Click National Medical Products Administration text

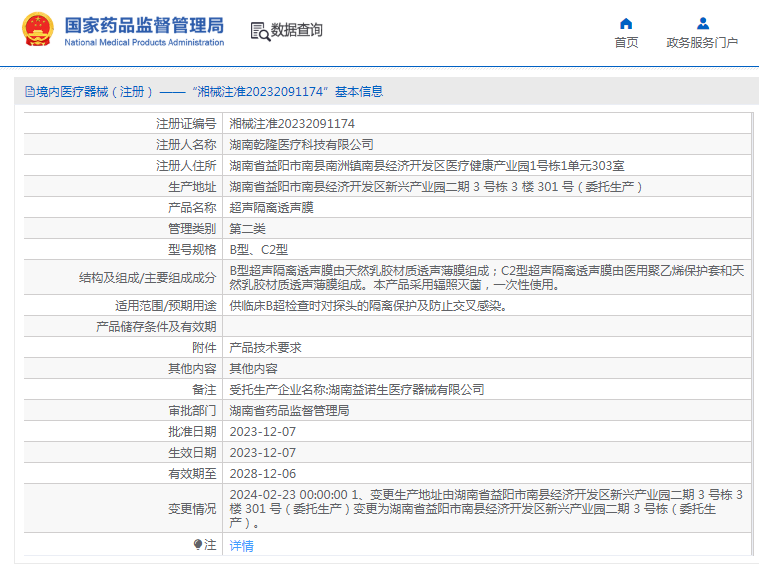coord(144,43)
